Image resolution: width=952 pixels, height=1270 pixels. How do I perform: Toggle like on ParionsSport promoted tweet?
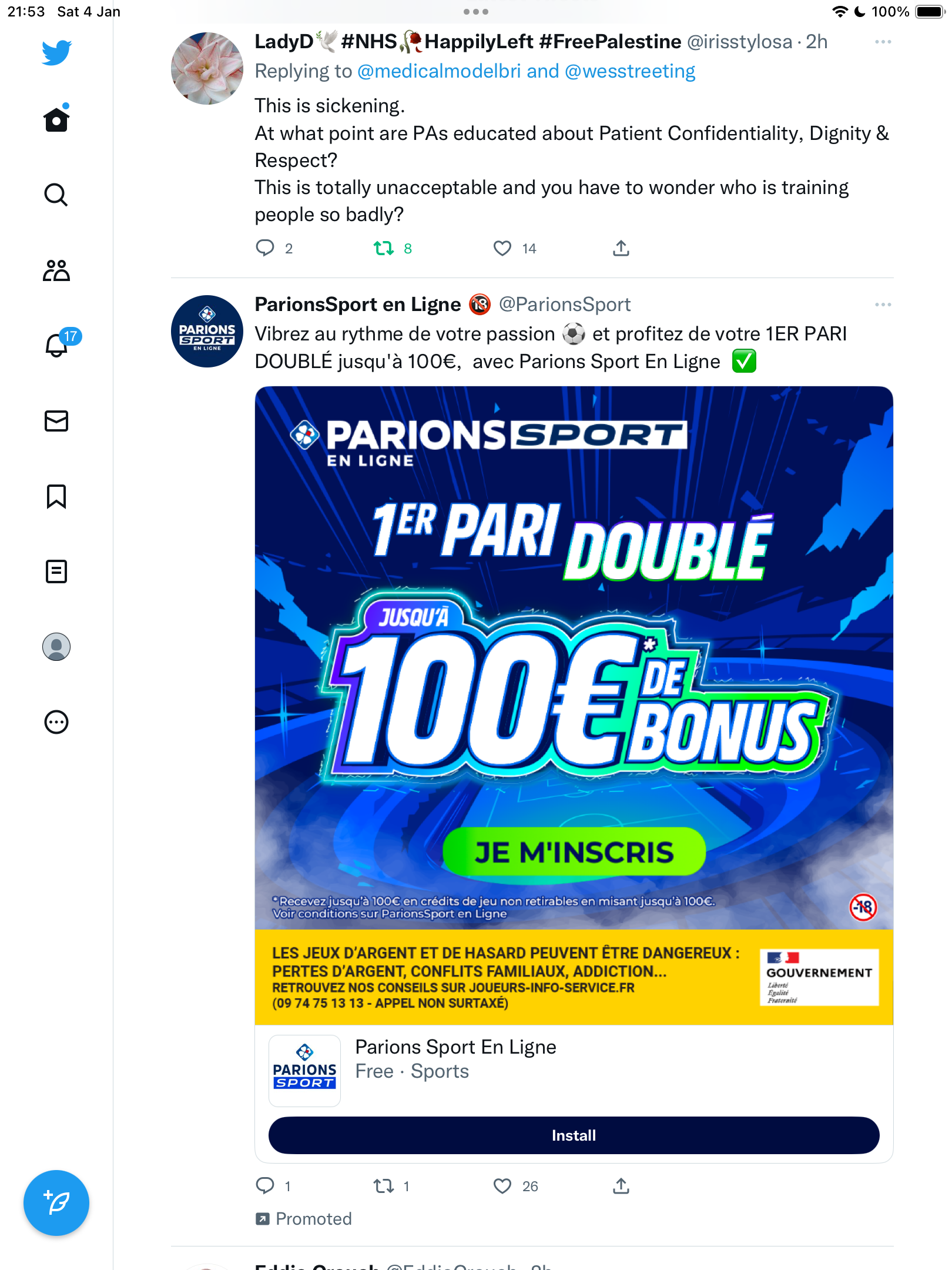click(502, 1186)
